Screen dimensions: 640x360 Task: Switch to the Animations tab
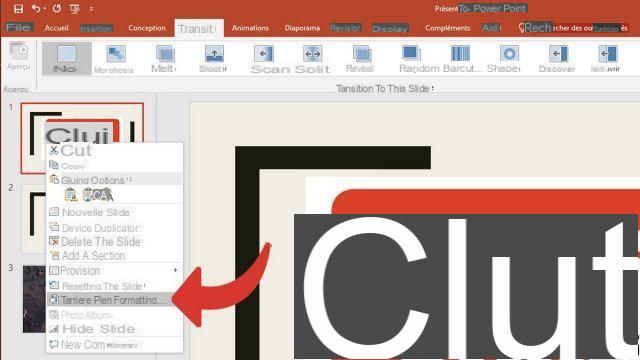pos(250,28)
